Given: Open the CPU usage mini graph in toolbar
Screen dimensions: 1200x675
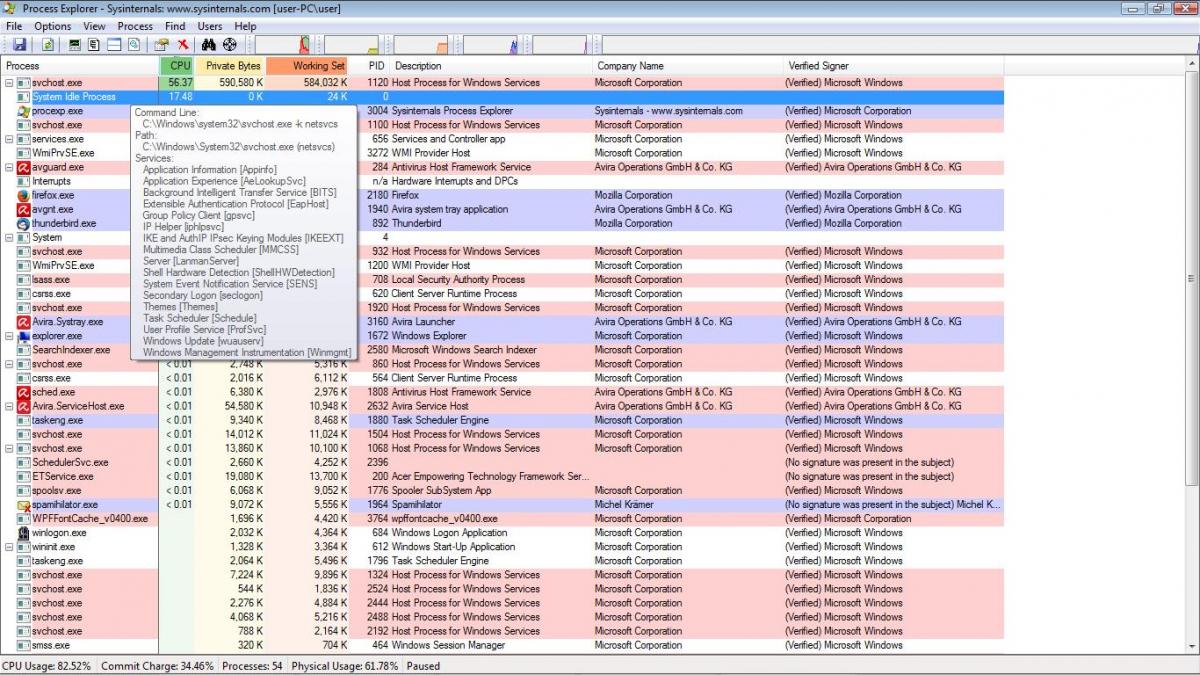Looking at the screenshot, I should pos(283,45).
